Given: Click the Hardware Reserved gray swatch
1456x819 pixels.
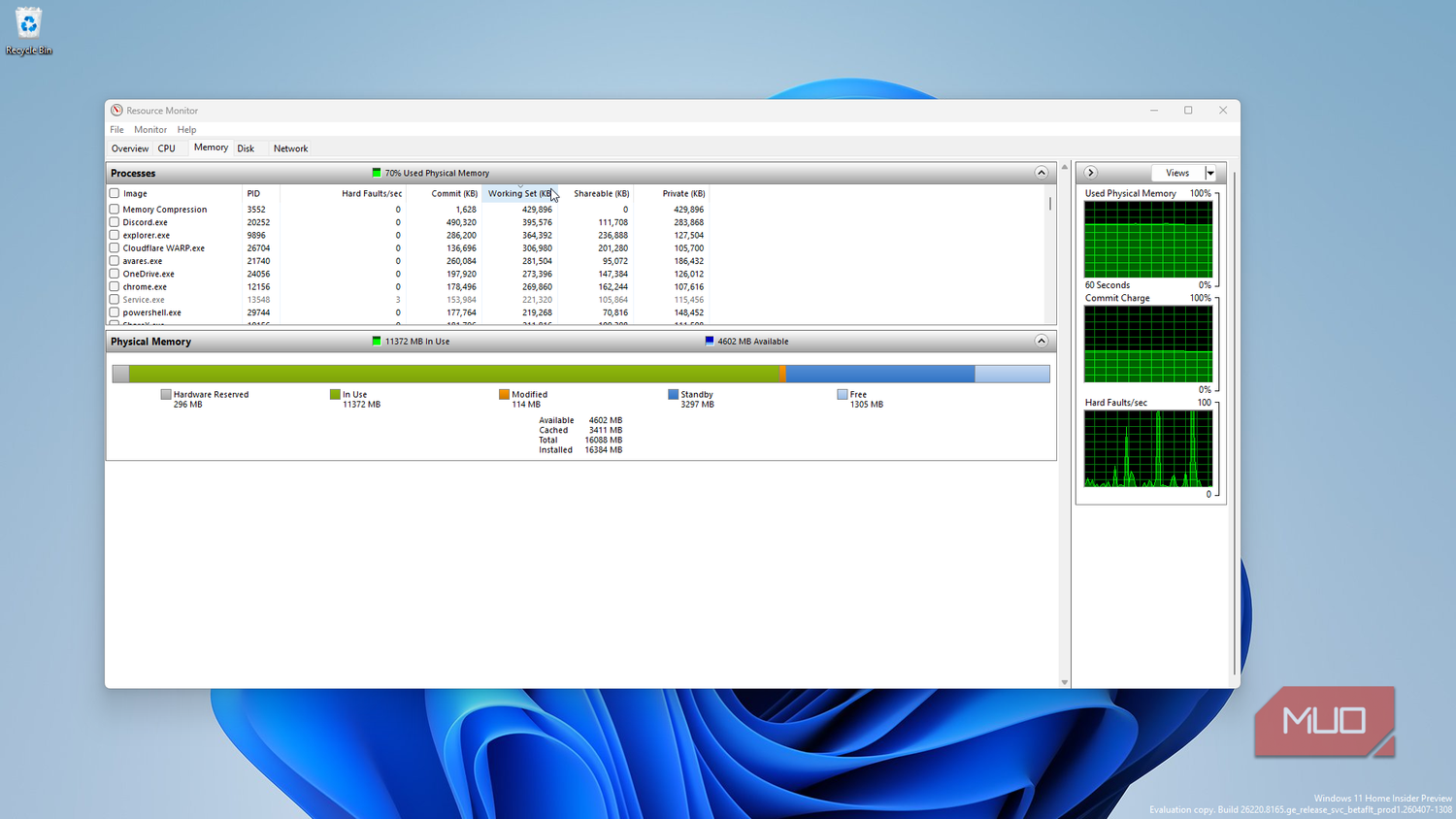Looking at the screenshot, I should point(166,395).
